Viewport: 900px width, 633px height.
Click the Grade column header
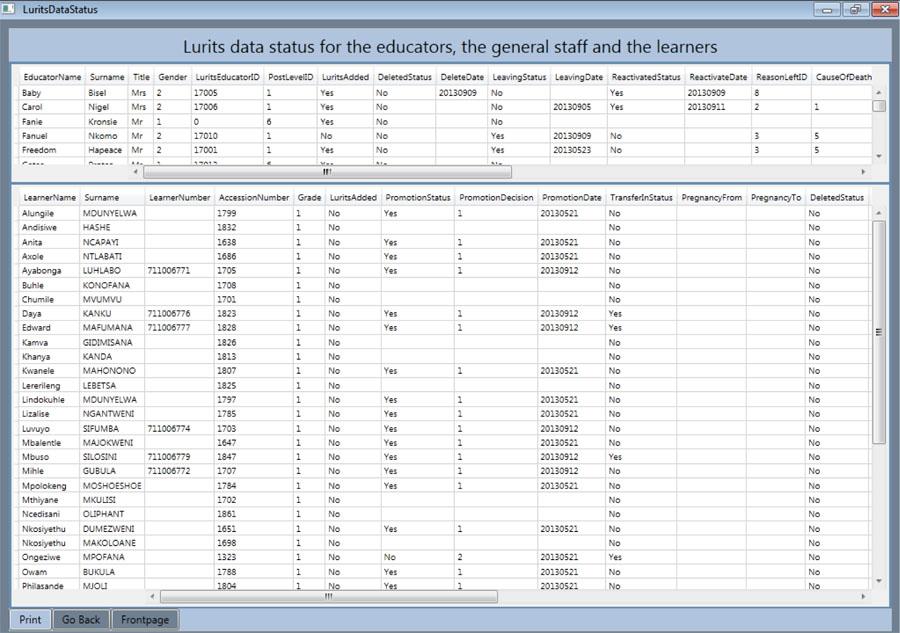pos(309,198)
